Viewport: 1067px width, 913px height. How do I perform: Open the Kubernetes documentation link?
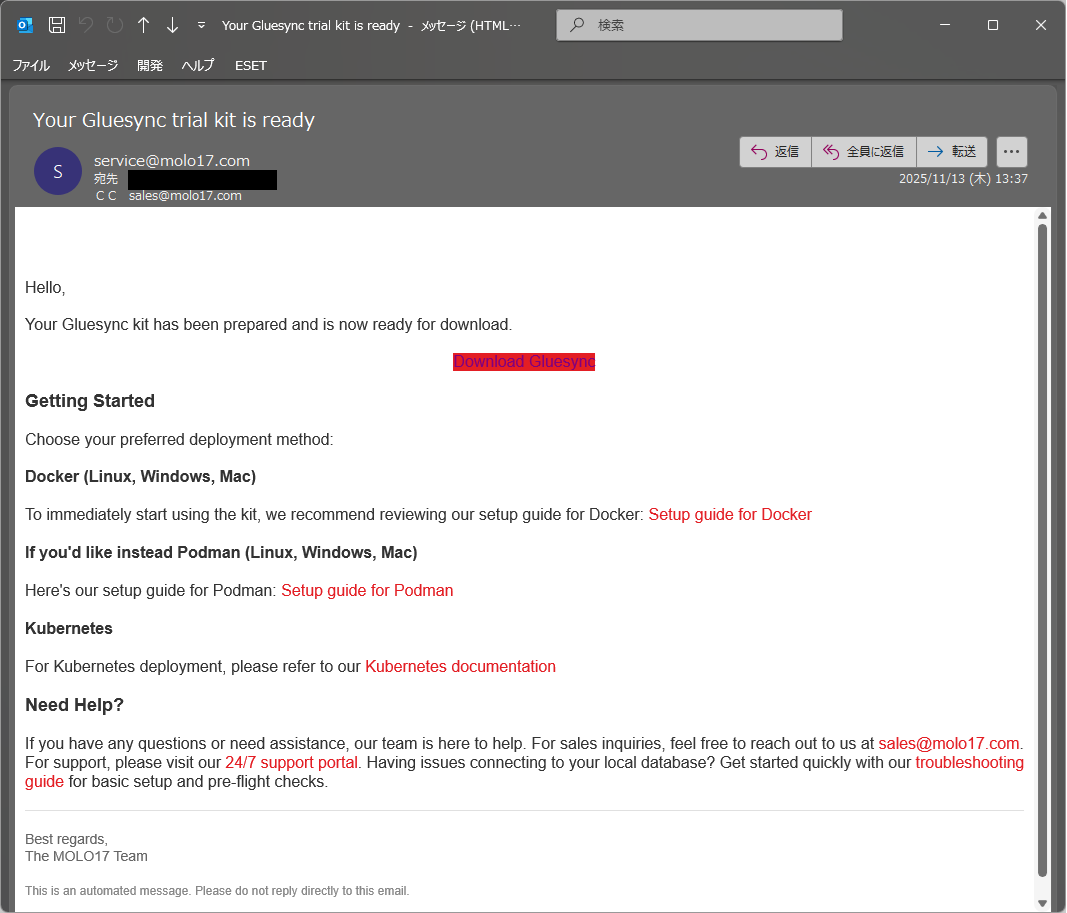coord(460,667)
